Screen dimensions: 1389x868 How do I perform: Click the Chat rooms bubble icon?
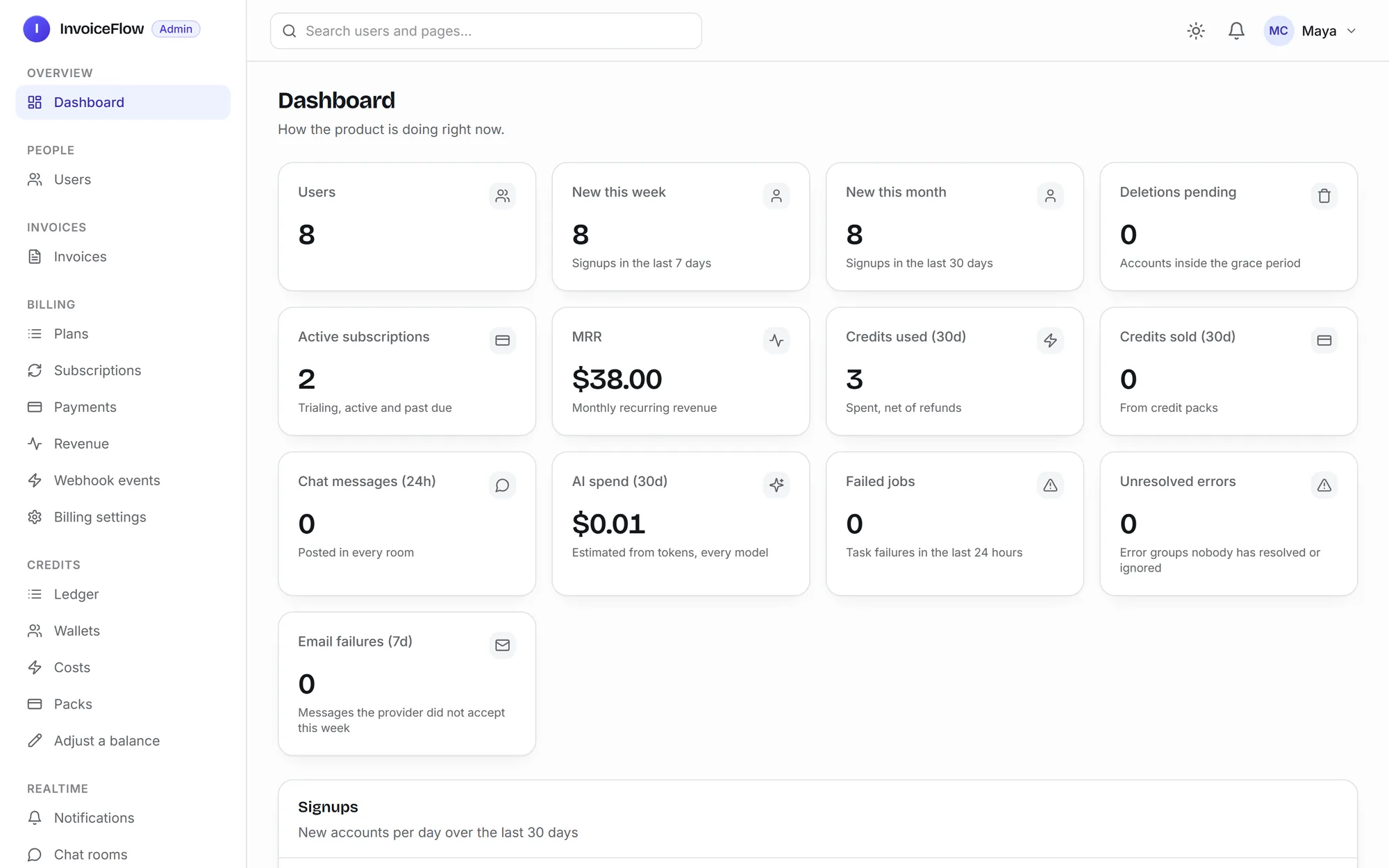point(35,855)
